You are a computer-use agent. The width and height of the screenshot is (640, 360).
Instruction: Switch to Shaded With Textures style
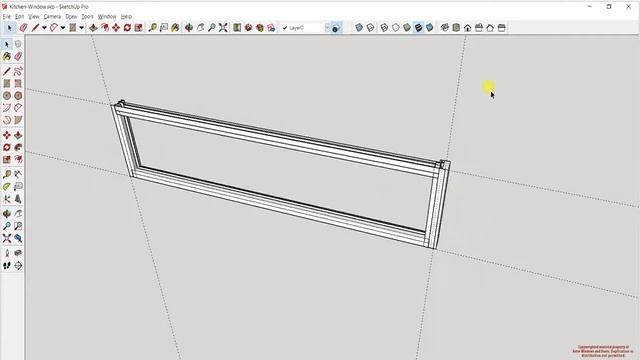pyautogui.click(x=418, y=28)
